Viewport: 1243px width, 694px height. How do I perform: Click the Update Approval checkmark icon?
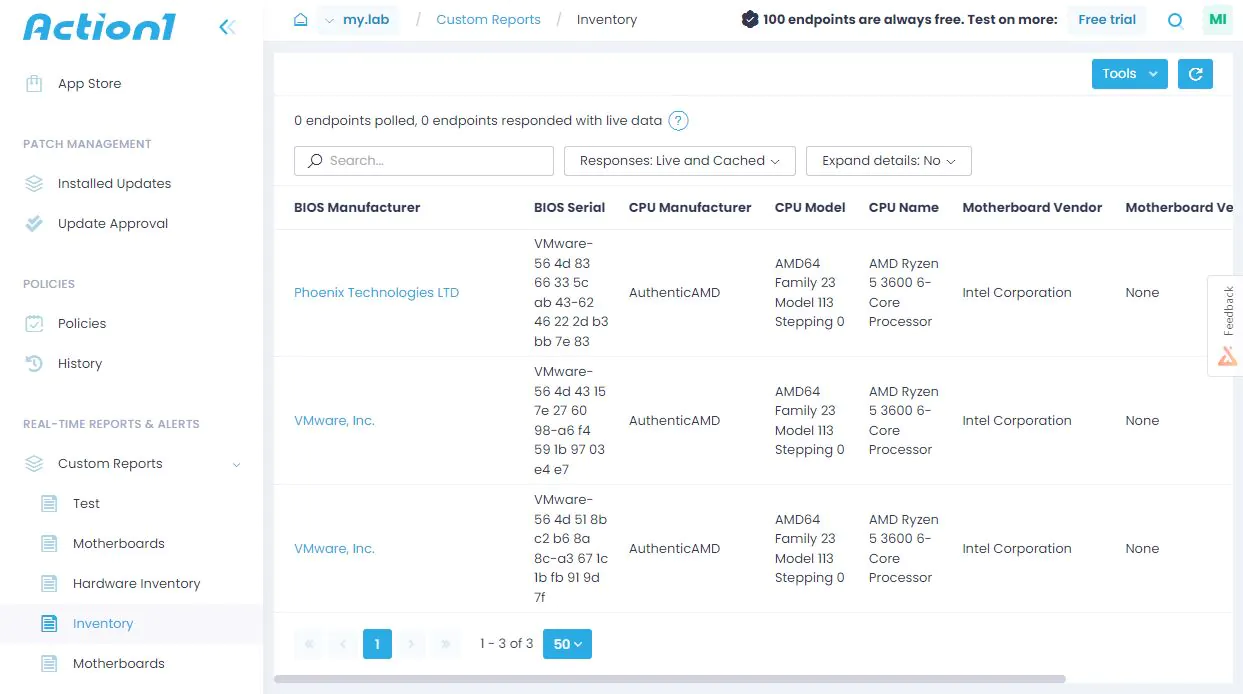(x=34, y=223)
